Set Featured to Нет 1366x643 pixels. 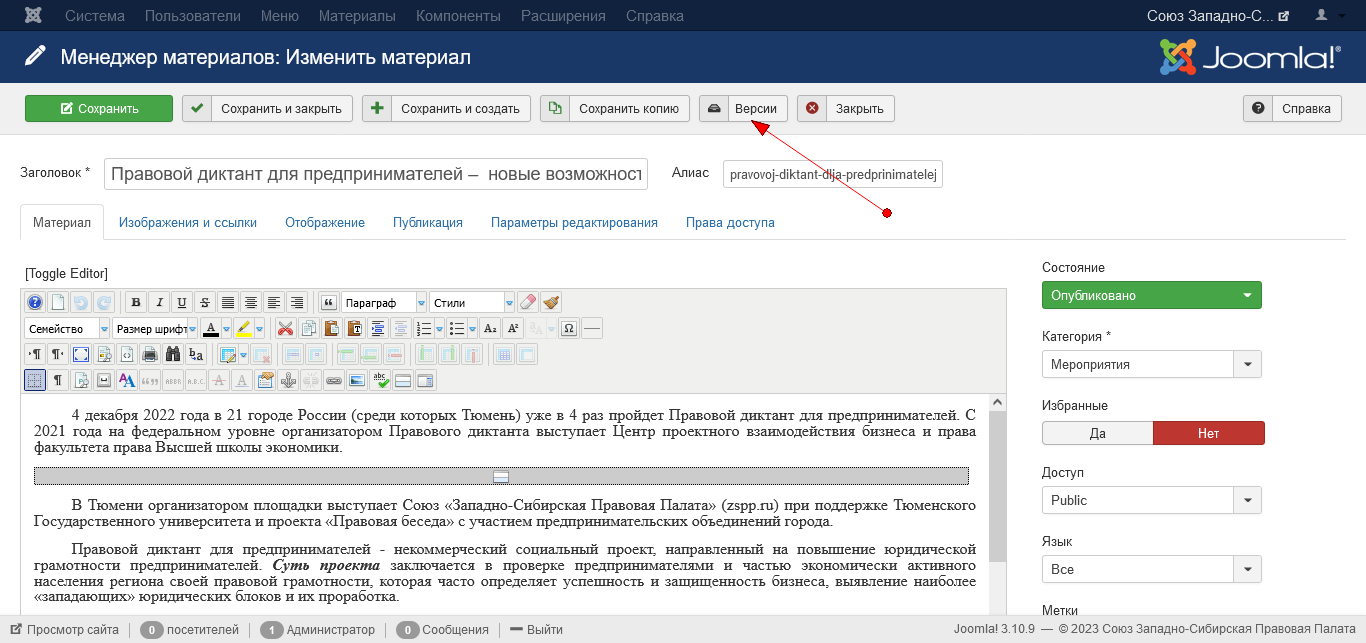(1208, 433)
